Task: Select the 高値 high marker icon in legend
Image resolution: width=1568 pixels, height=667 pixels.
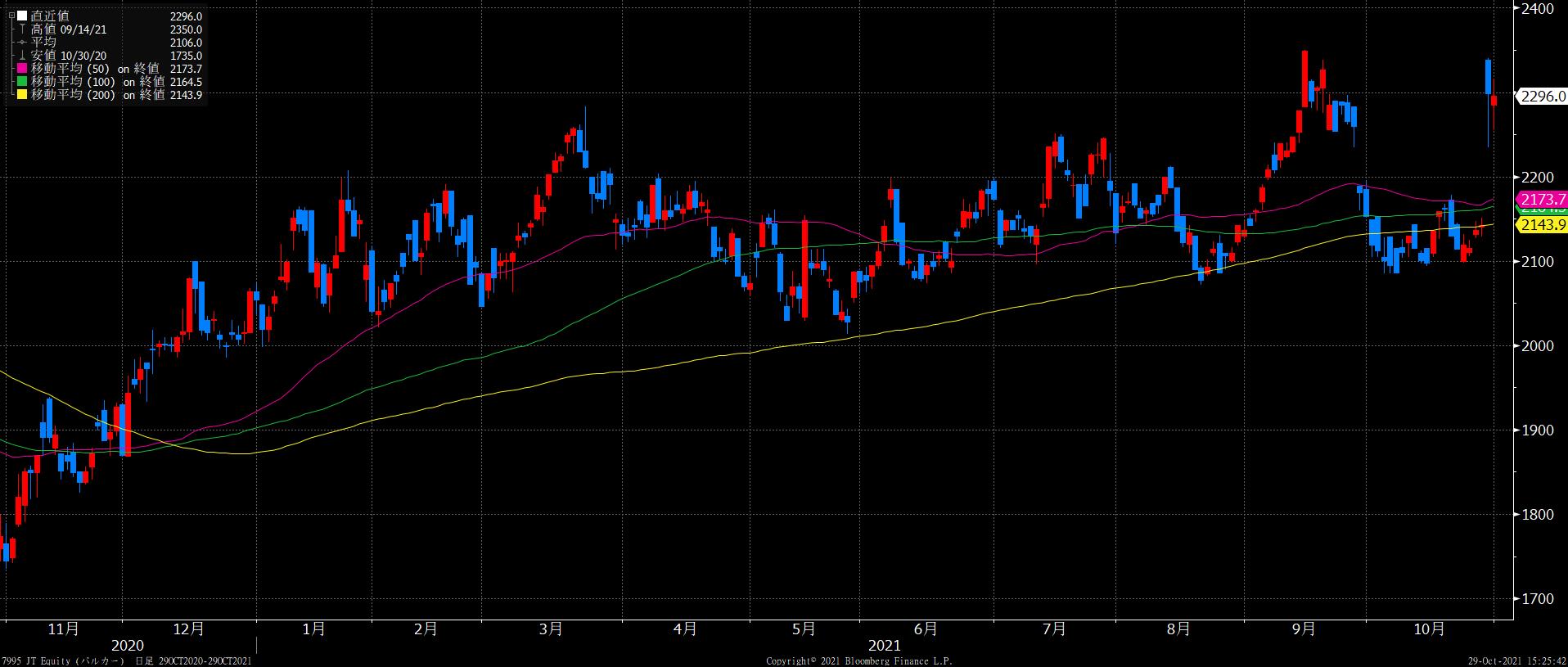Action: (22, 29)
